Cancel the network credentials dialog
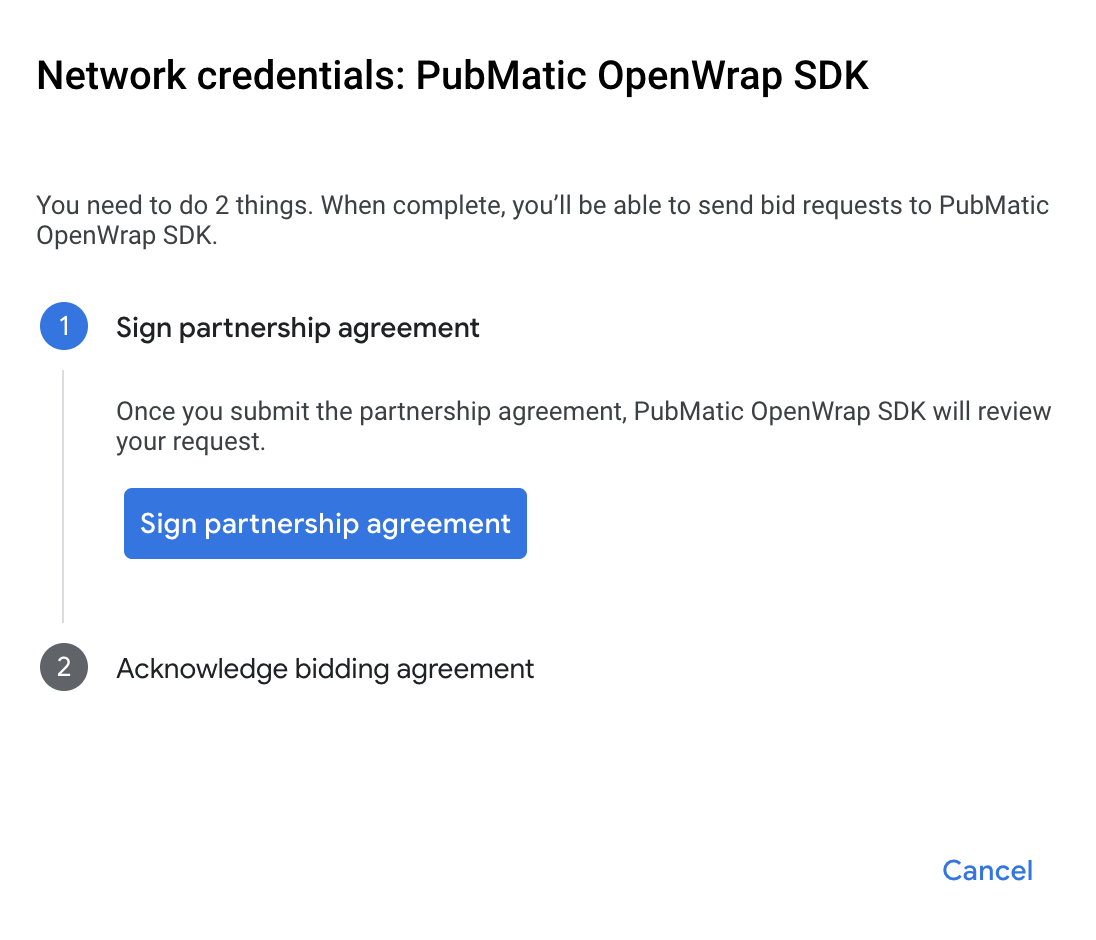1096x940 pixels. [987, 870]
